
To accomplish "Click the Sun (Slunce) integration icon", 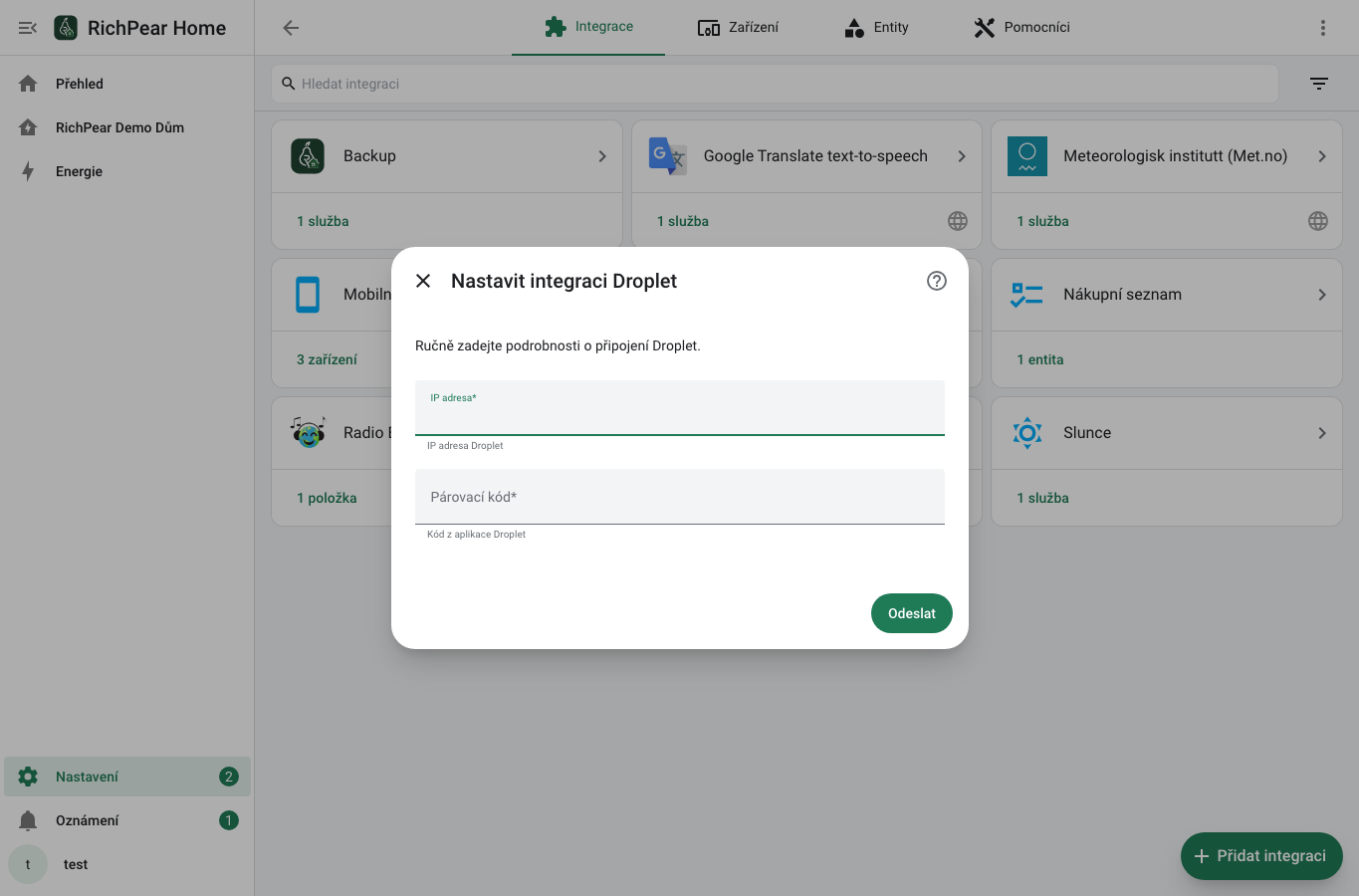I will coord(1027,433).
